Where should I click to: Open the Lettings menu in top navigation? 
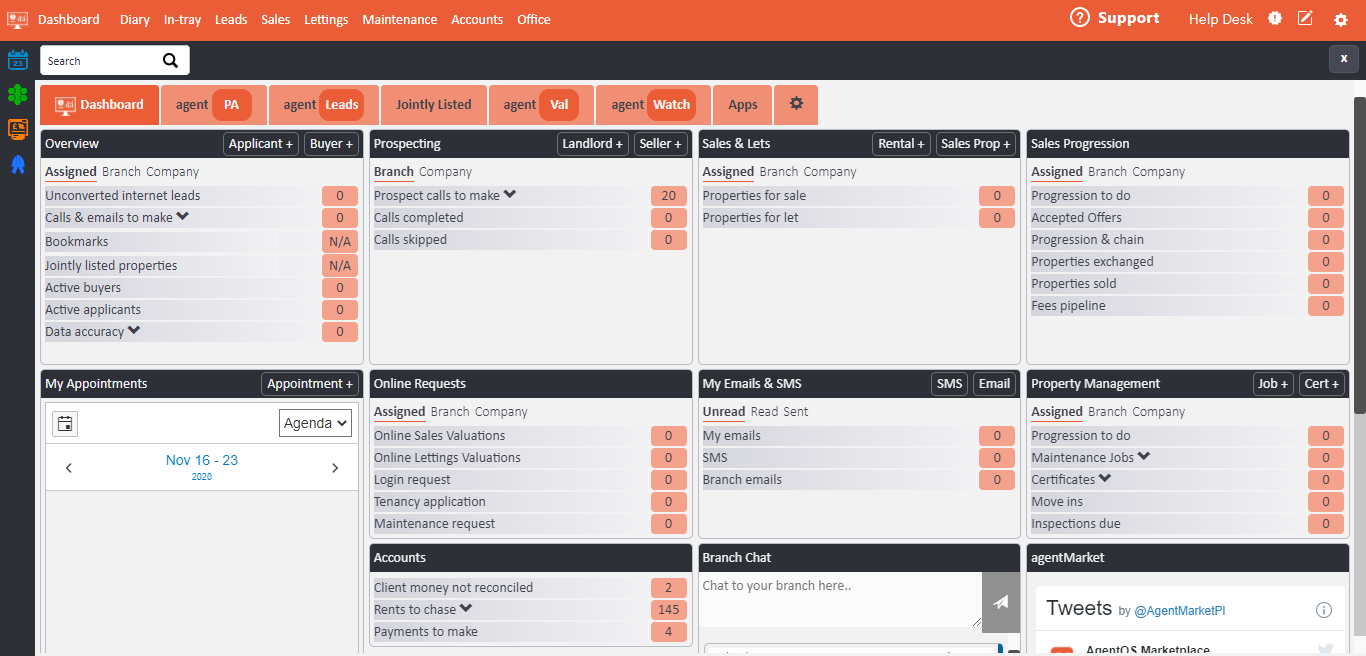[x=326, y=20]
